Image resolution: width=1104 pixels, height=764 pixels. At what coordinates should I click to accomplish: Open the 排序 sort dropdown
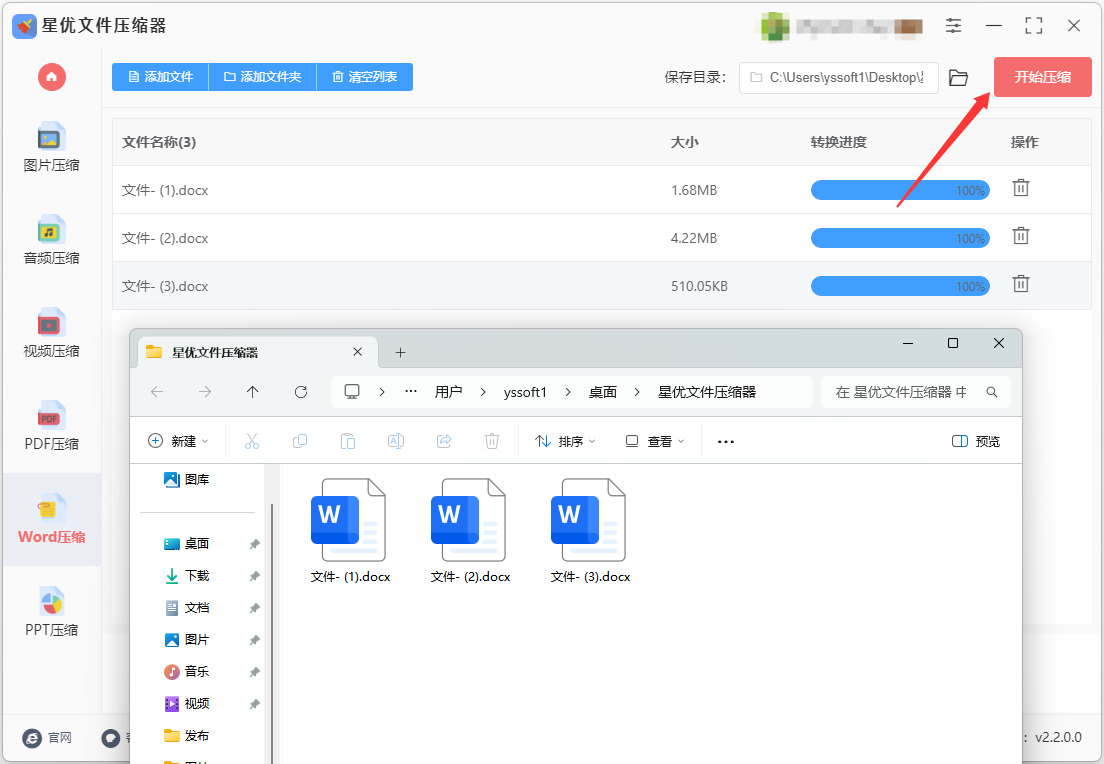[565, 441]
